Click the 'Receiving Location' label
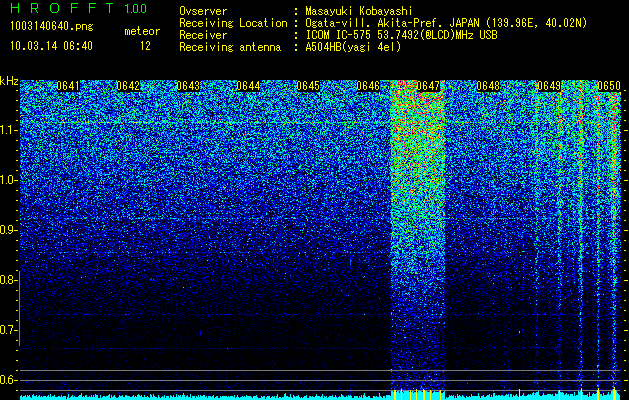Viewport: 629px width, 400px height. click(233, 23)
